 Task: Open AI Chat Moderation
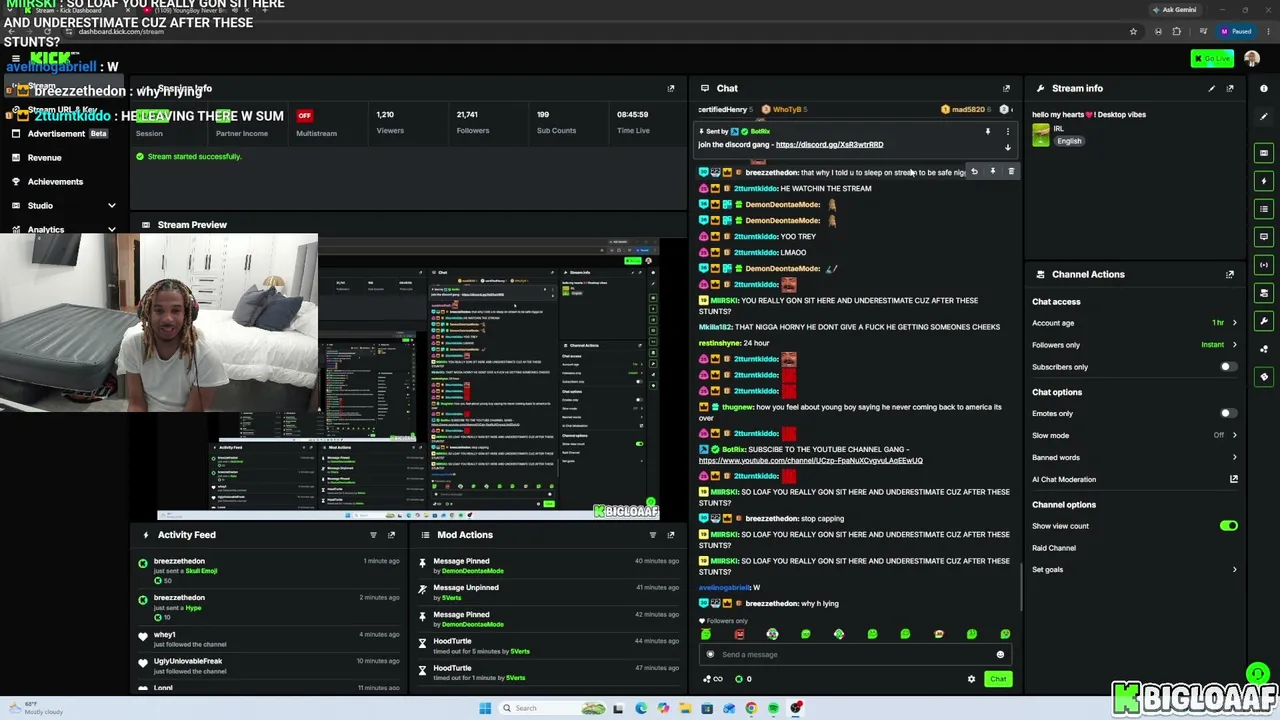coord(1134,480)
